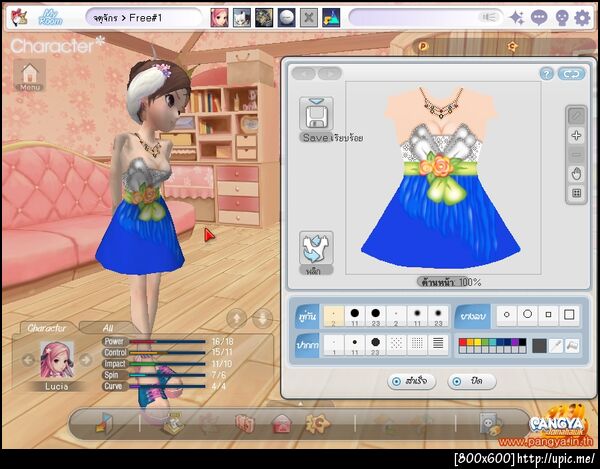
Task: Click the ปิด close button
Action: (472, 381)
